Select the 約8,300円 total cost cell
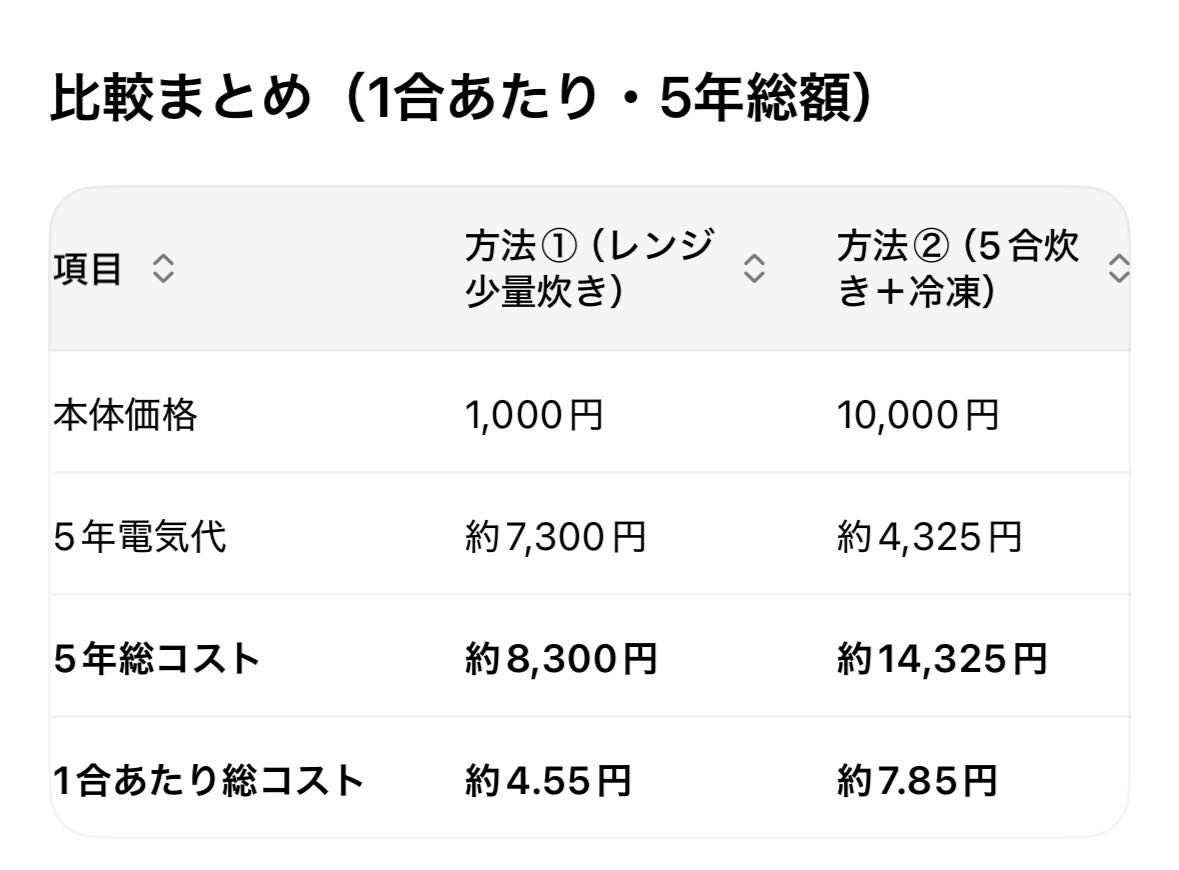The image size is (1179, 870). (561, 659)
